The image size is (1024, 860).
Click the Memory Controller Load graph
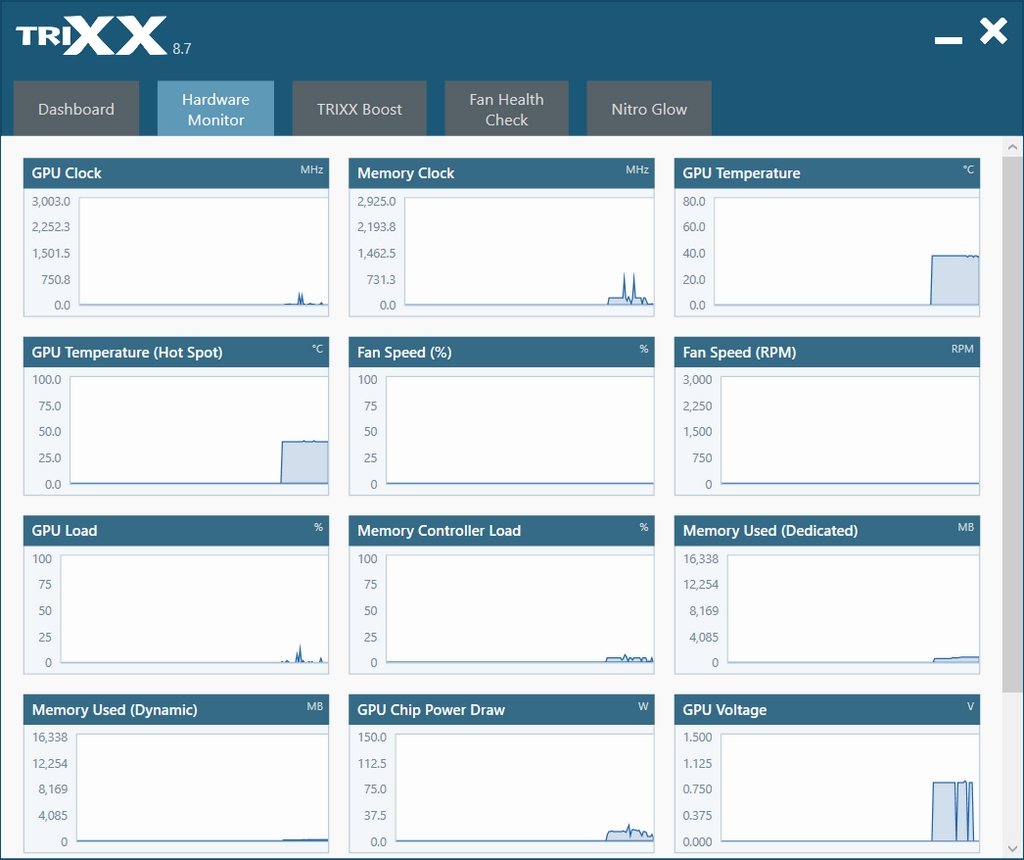[520, 609]
